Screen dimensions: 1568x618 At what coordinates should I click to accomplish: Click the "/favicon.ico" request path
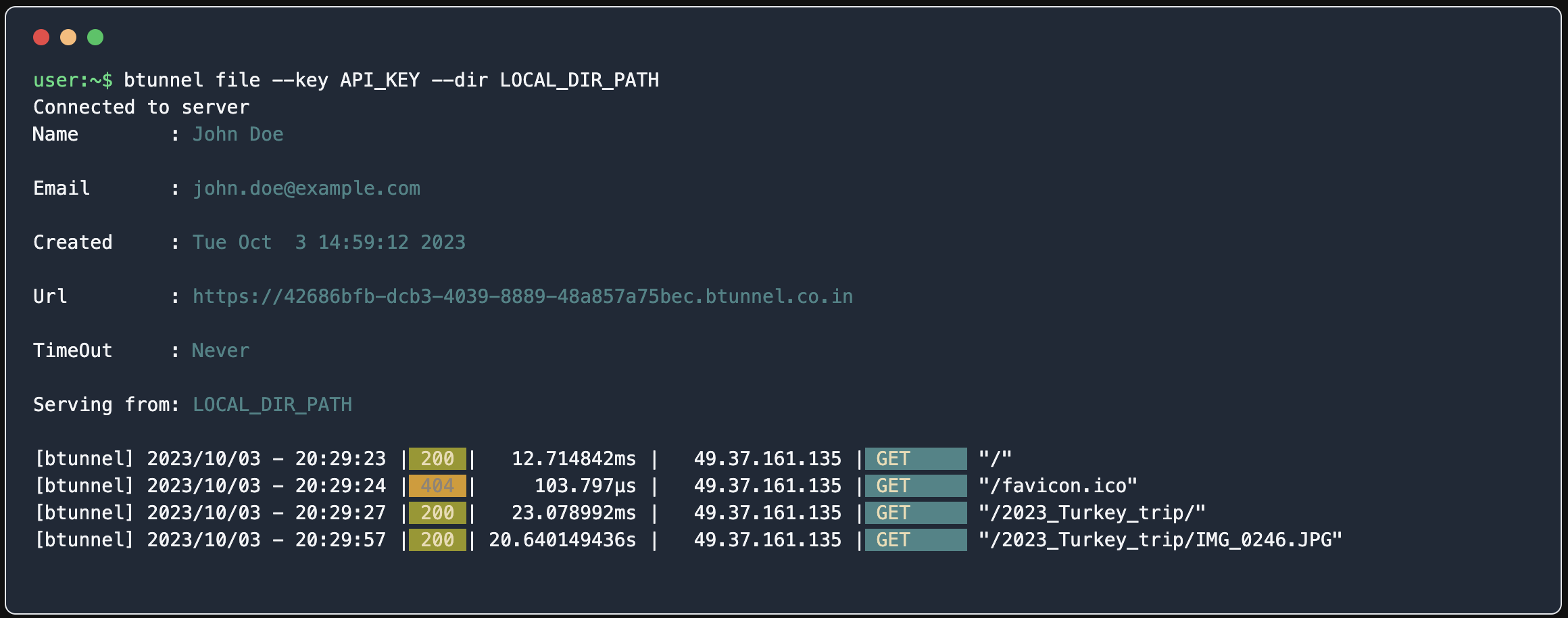(1058, 485)
